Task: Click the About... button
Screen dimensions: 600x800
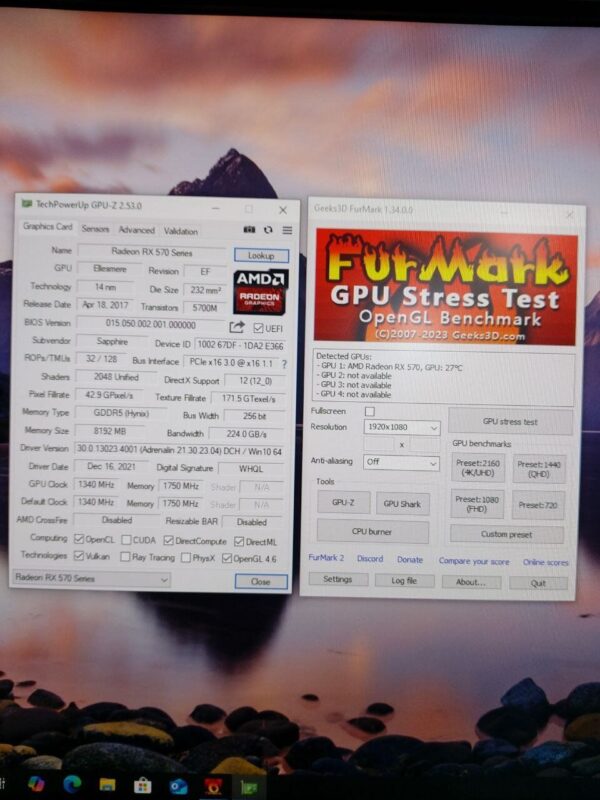Action: [x=471, y=582]
